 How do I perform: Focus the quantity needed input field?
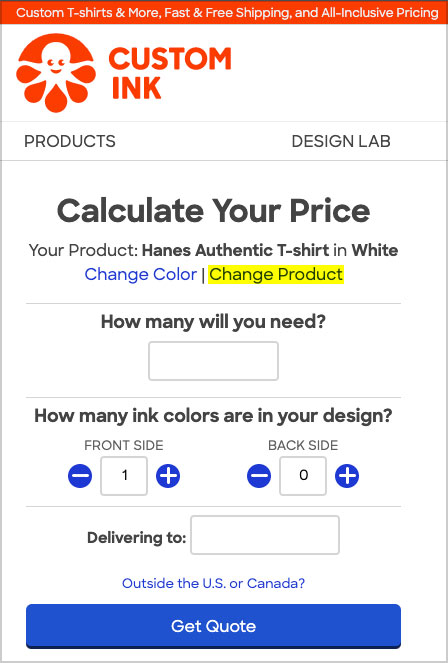[213, 361]
